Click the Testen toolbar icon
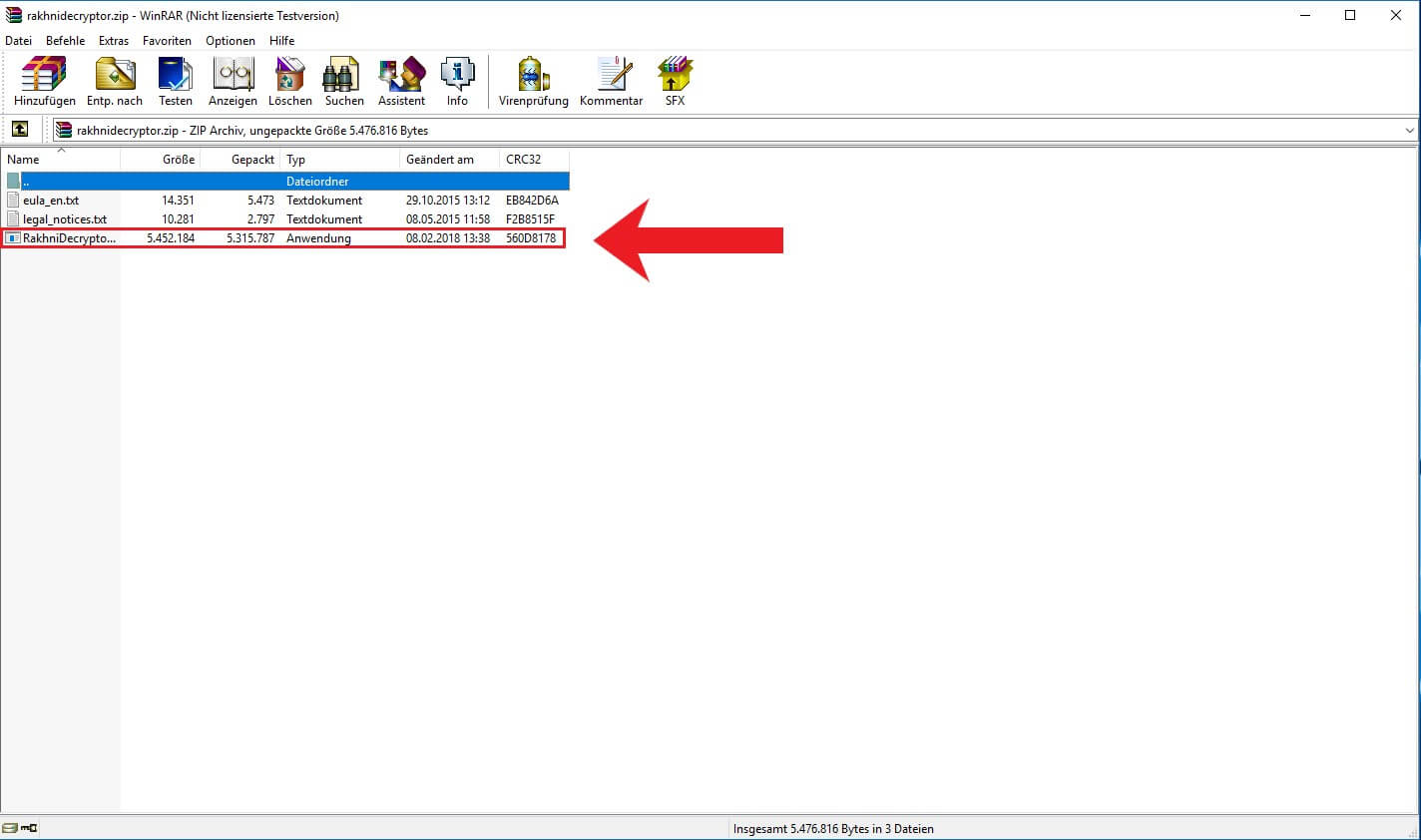Screen dimensions: 1421x840 tap(176, 74)
